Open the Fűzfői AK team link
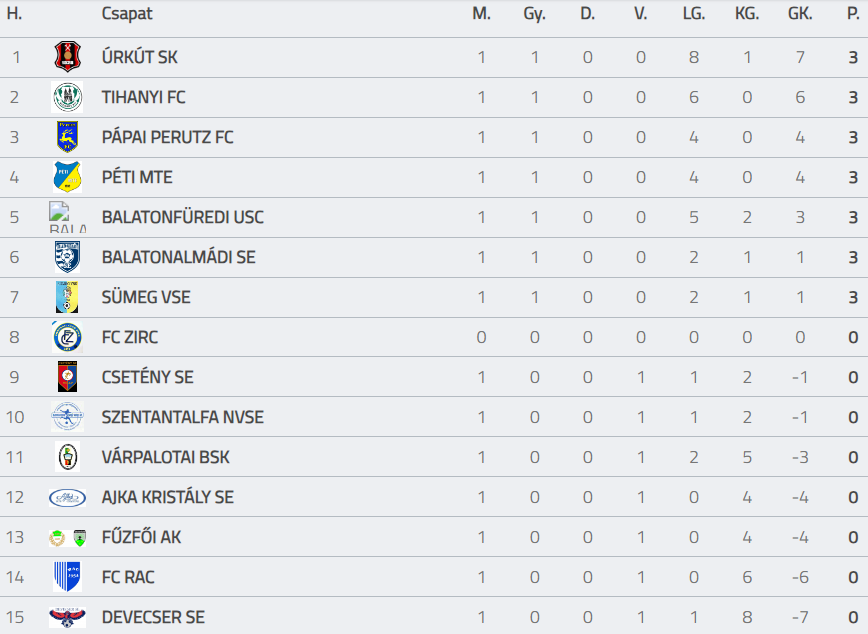868x634 pixels. (141, 537)
